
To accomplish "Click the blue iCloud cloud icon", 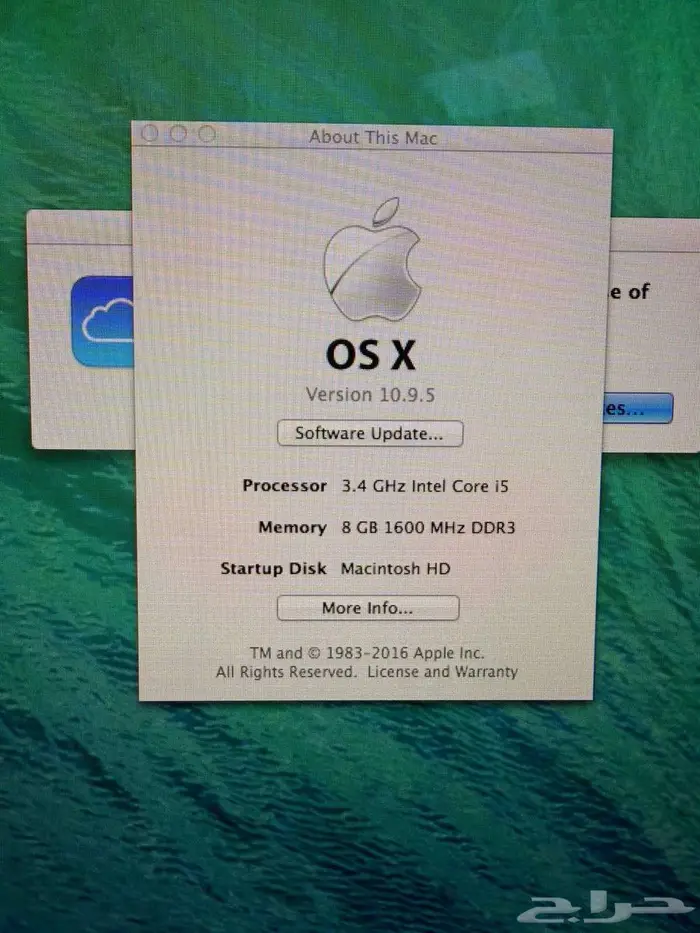I will click(x=103, y=321).
